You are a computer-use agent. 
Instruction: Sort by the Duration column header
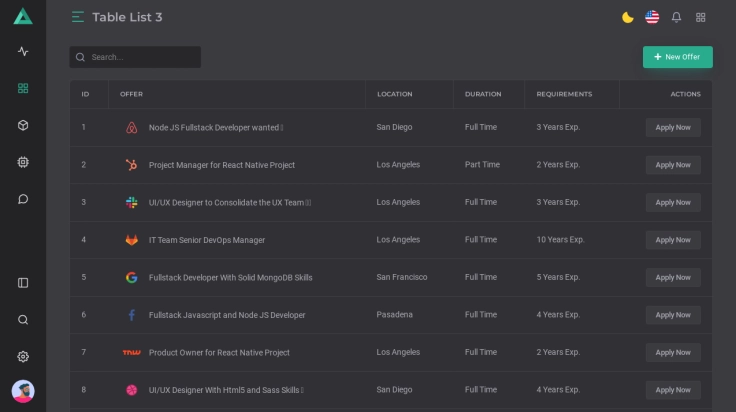[483, 94]
